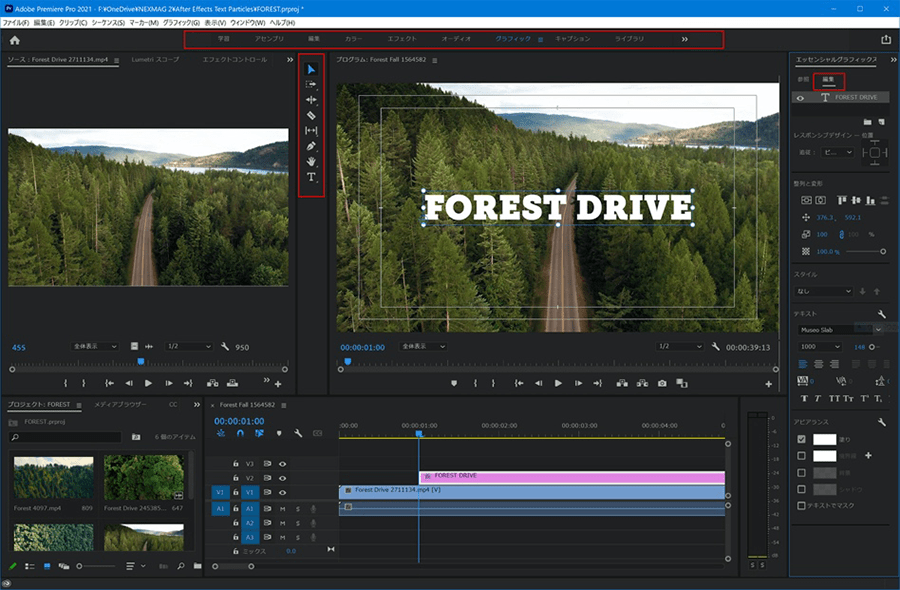This screenshot has height=590, width=900.
Task: Click the white fill color swatch
Action: (x=823, y=439)
